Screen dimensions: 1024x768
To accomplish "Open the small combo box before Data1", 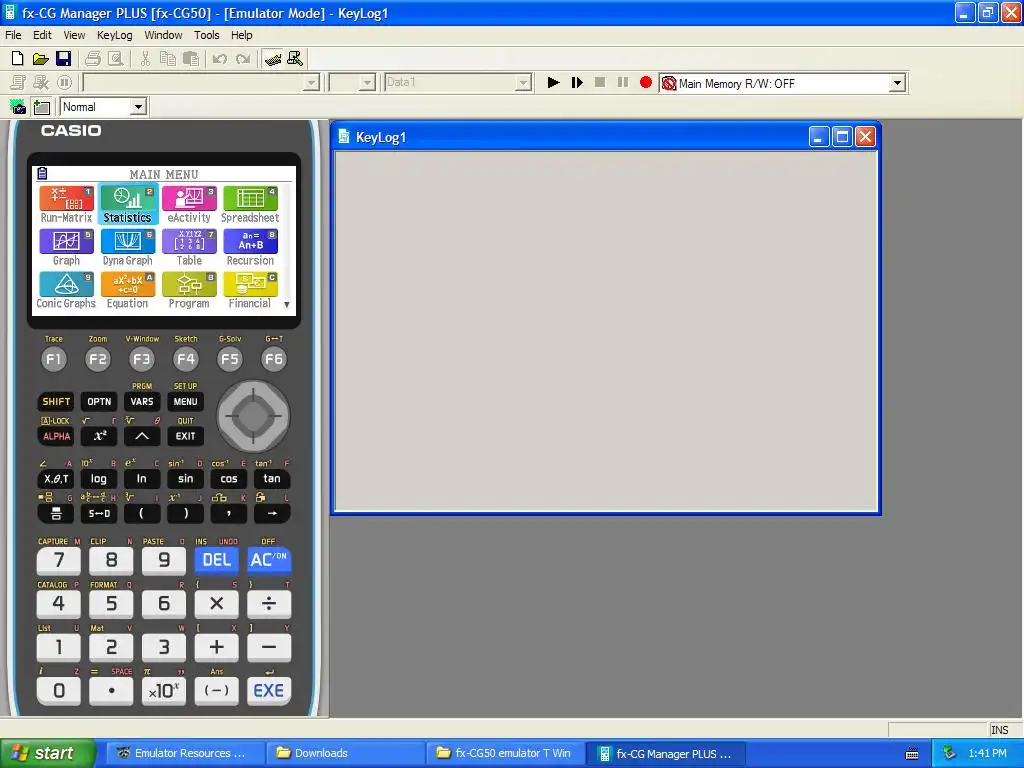I will (x=368, y=83).
